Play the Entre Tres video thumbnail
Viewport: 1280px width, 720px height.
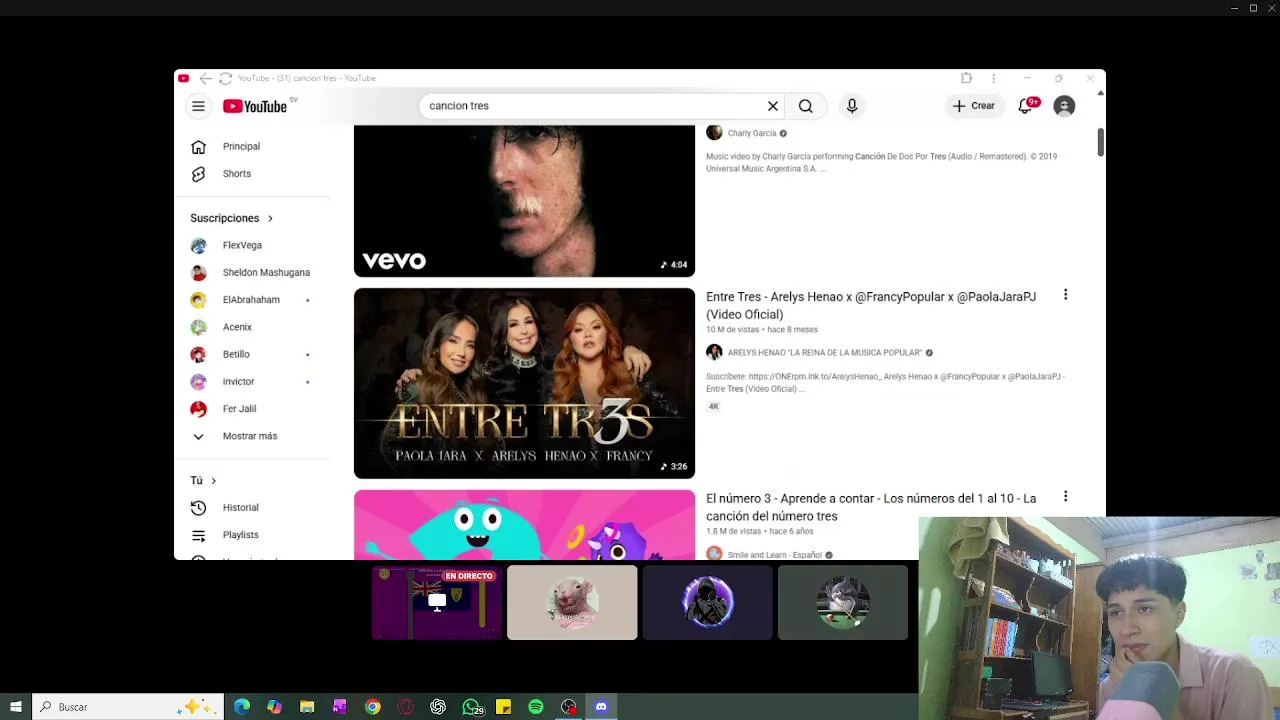coord(524,383)
